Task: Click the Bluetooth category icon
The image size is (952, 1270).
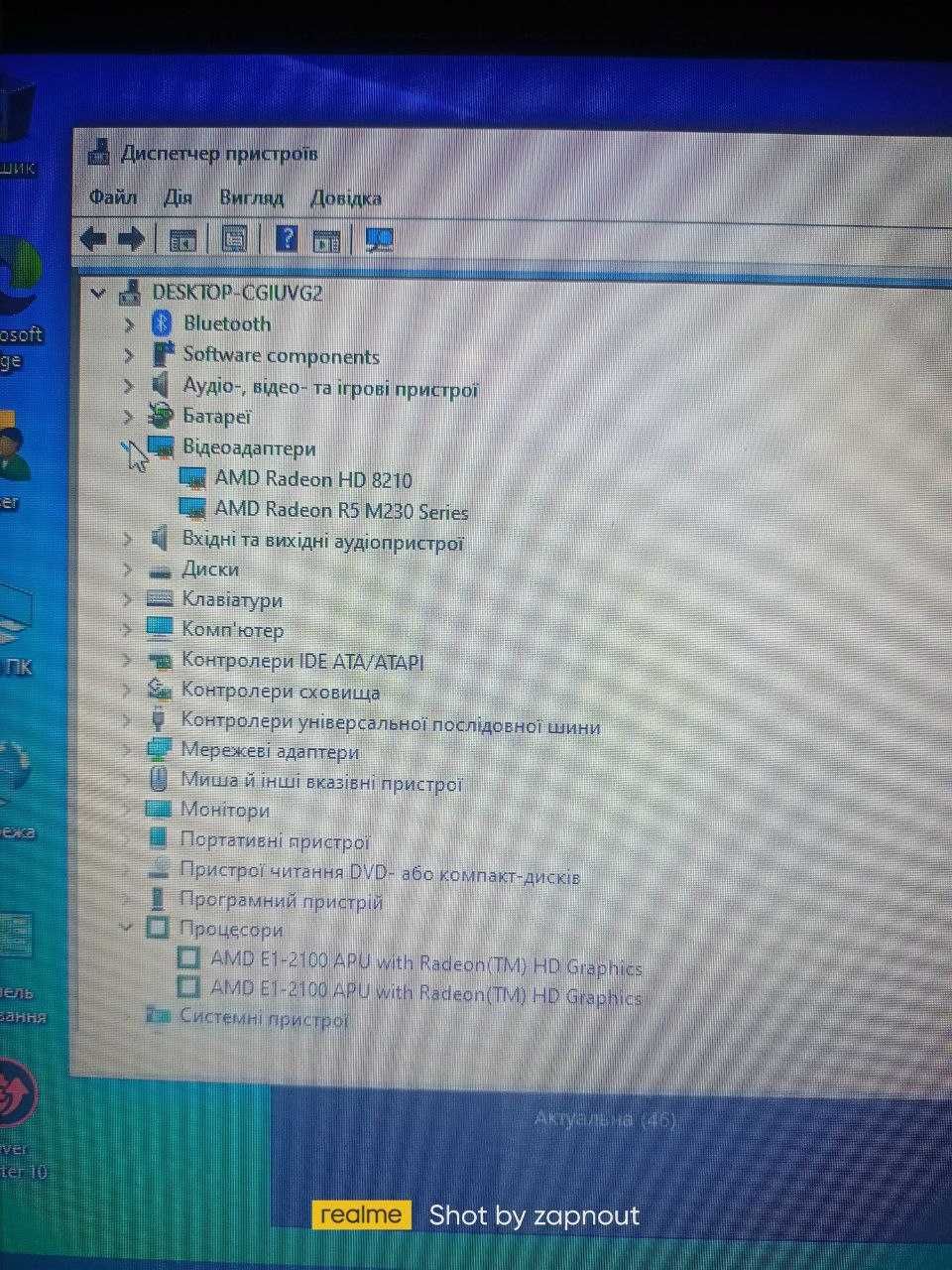Action: (162, 323)
